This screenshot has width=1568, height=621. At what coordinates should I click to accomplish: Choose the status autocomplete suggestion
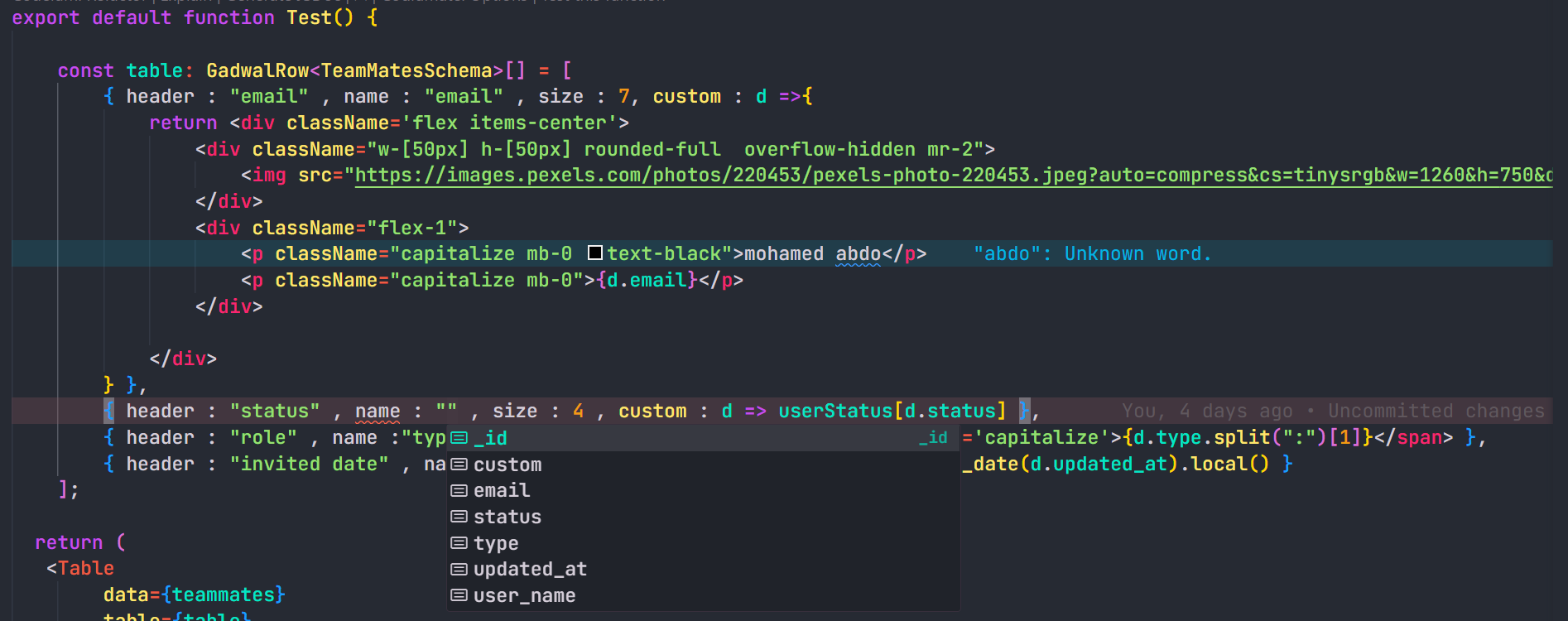[x=703, y=517]
